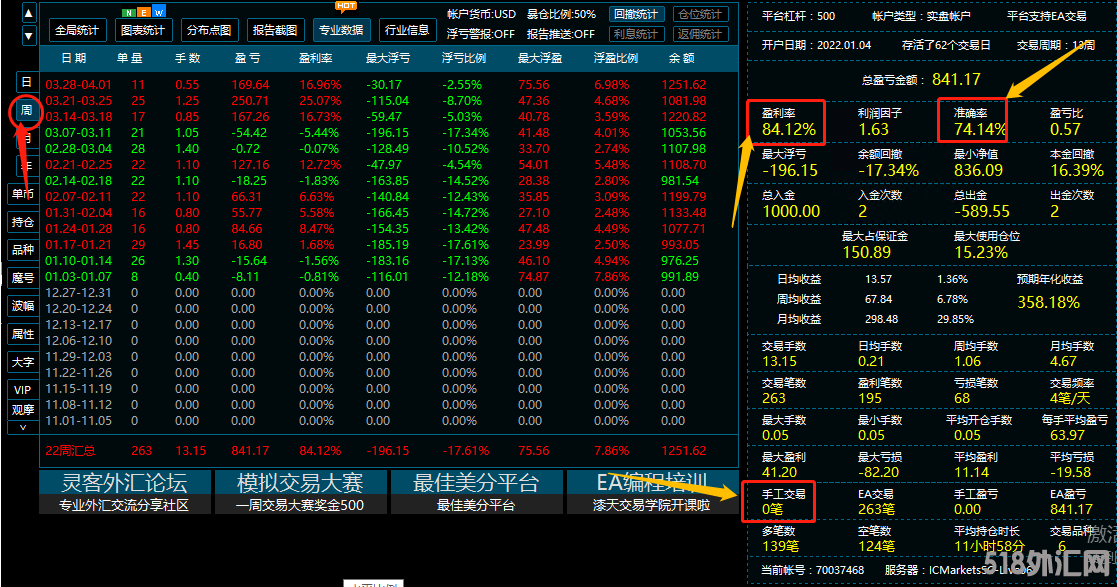Viewport: 1117px width, 587px height.
Task: Select the 周 period button in sidebar
Action: coord(26,110)
